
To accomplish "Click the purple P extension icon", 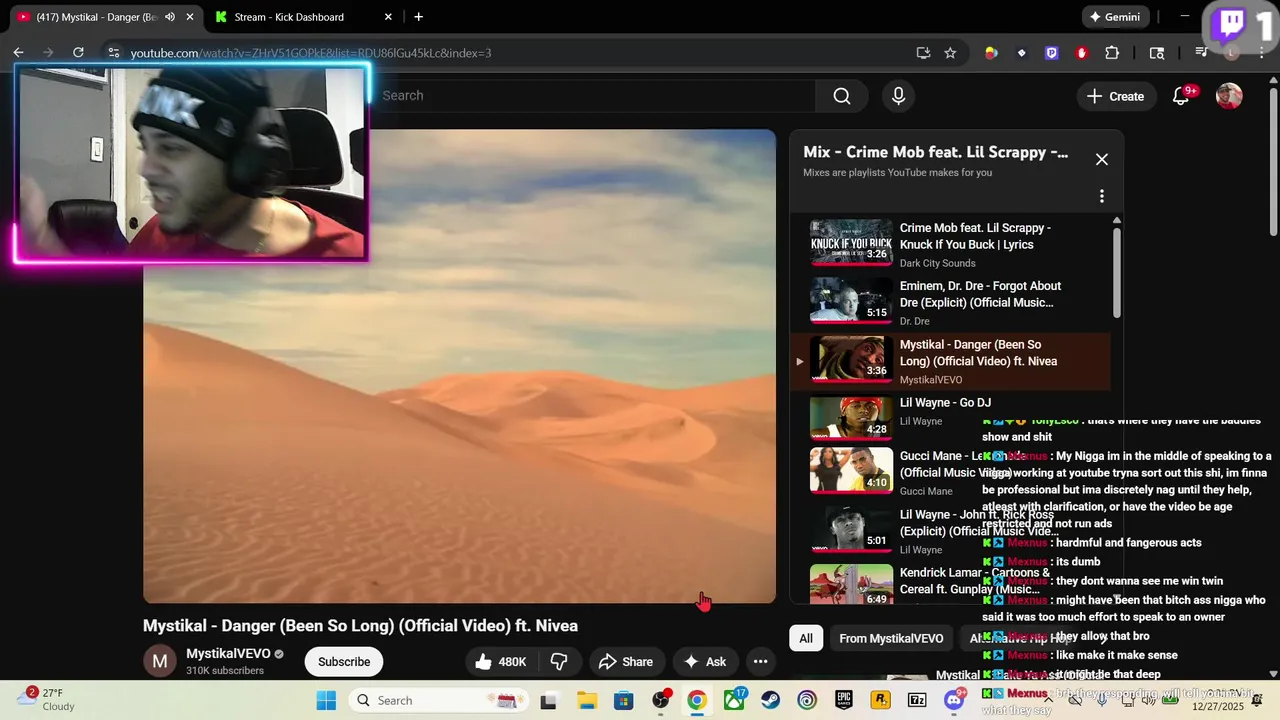I will coord(1051,53).
